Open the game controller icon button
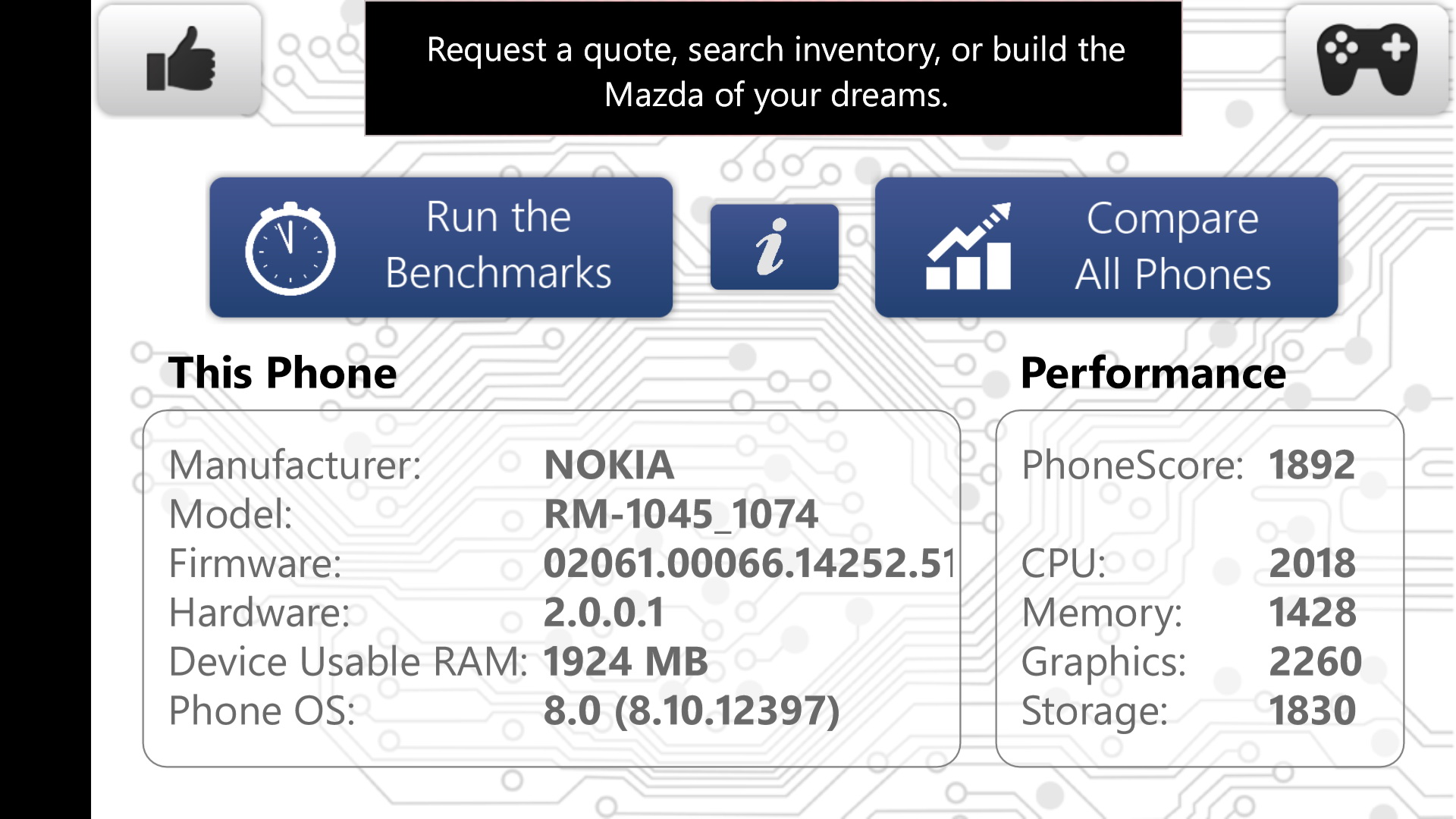 tap(1367, 59)
